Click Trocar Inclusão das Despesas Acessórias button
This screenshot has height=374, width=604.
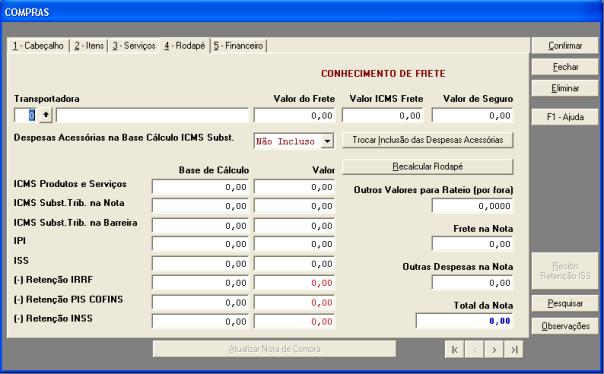click(428, 140)
